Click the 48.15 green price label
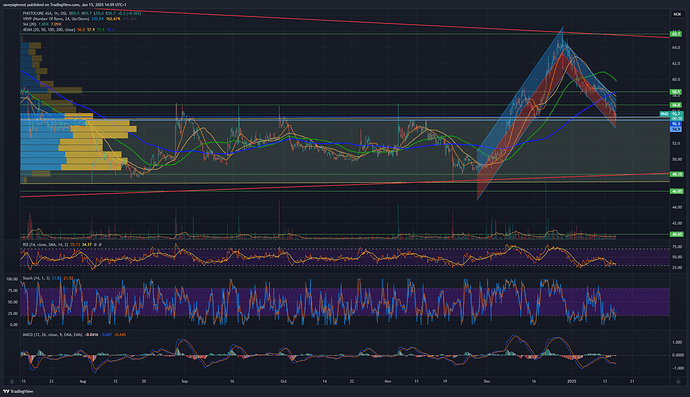The width and height of the screenshot is (690, 397). [676, 174]
